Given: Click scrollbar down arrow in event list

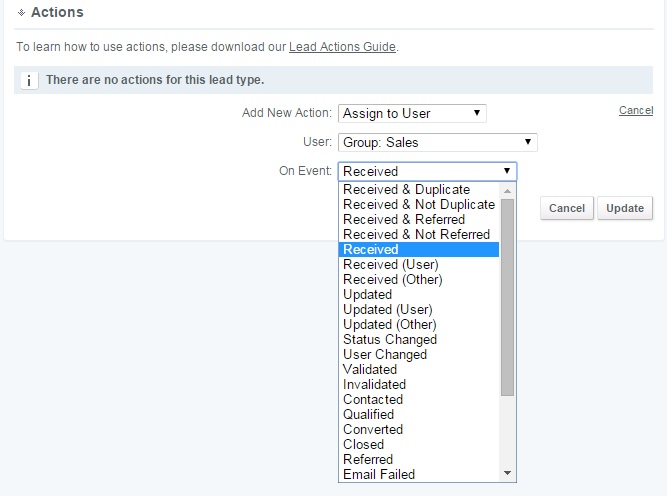Looking at the screenshot, I should tap(507, 473).
